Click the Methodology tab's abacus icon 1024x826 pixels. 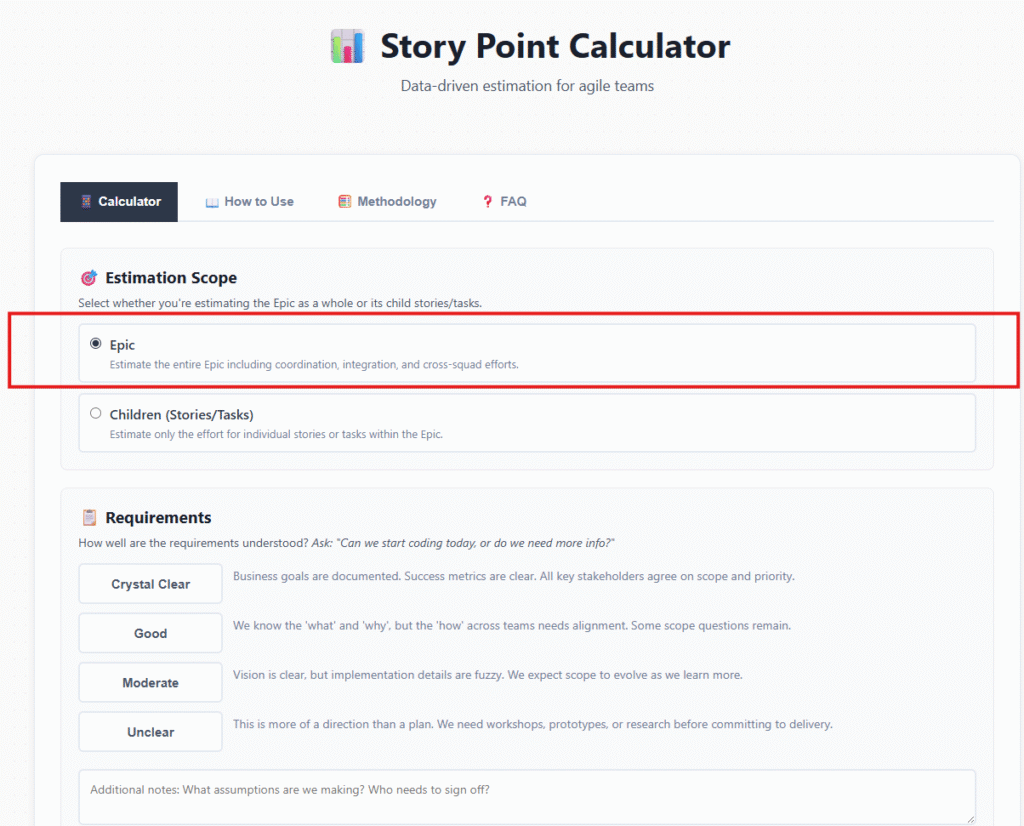point(345,202)
